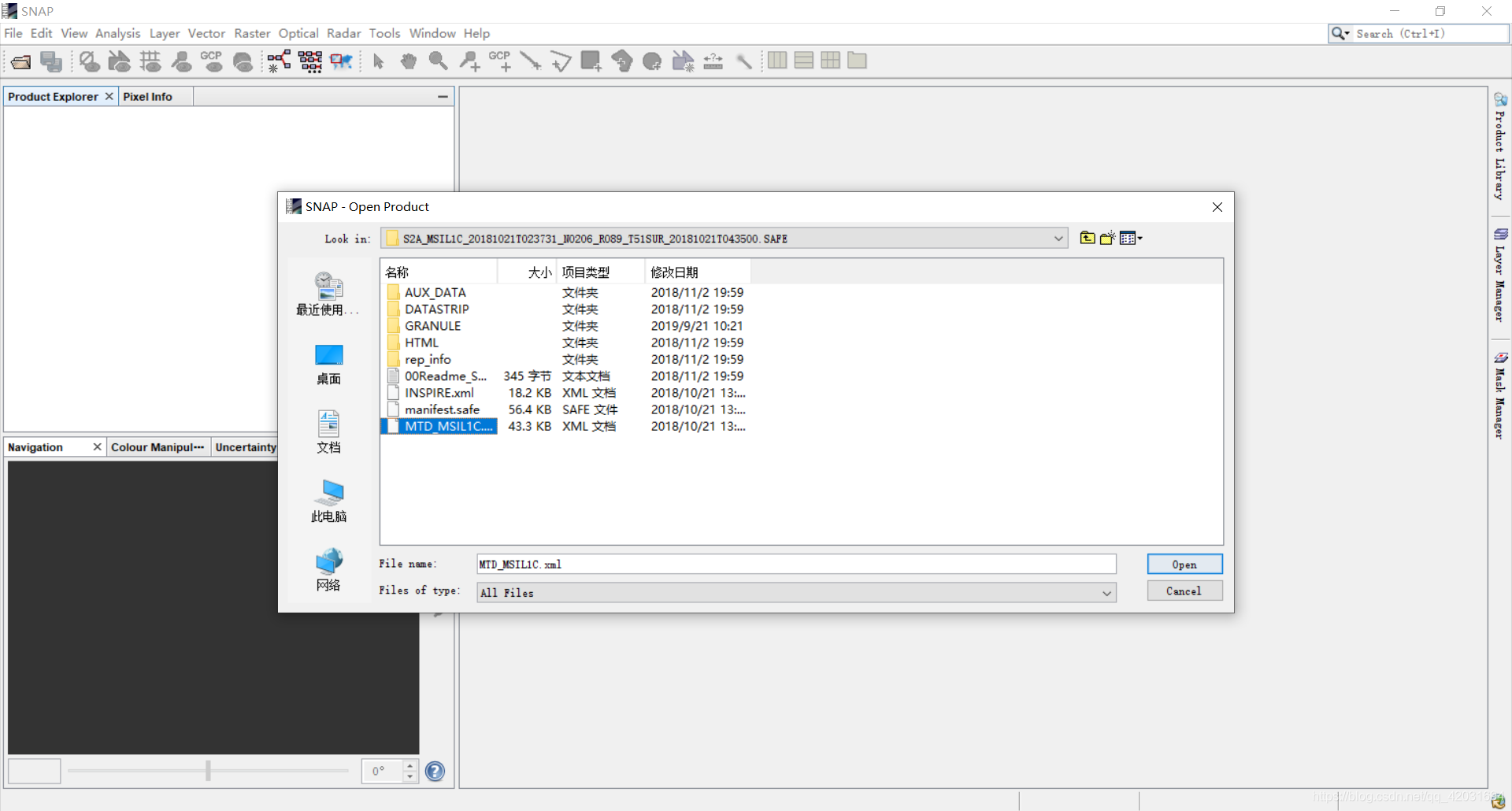Open the World Map subset icon

[341, 61]
